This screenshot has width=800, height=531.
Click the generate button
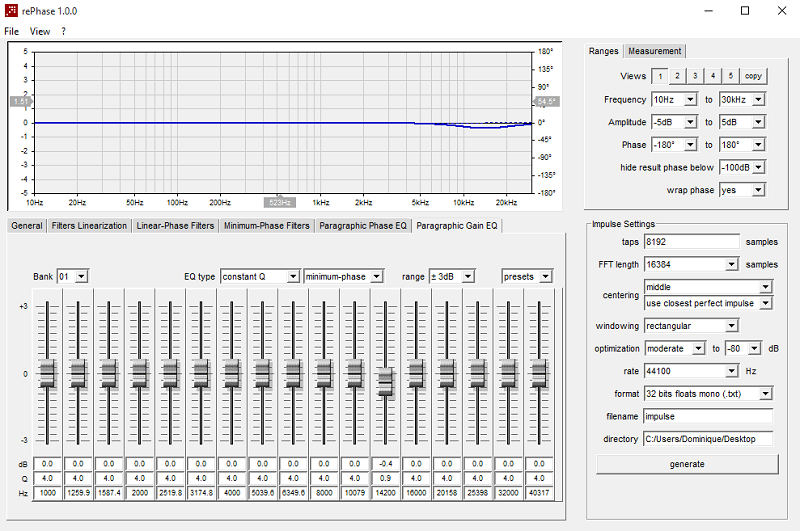(x=687, y=464)
